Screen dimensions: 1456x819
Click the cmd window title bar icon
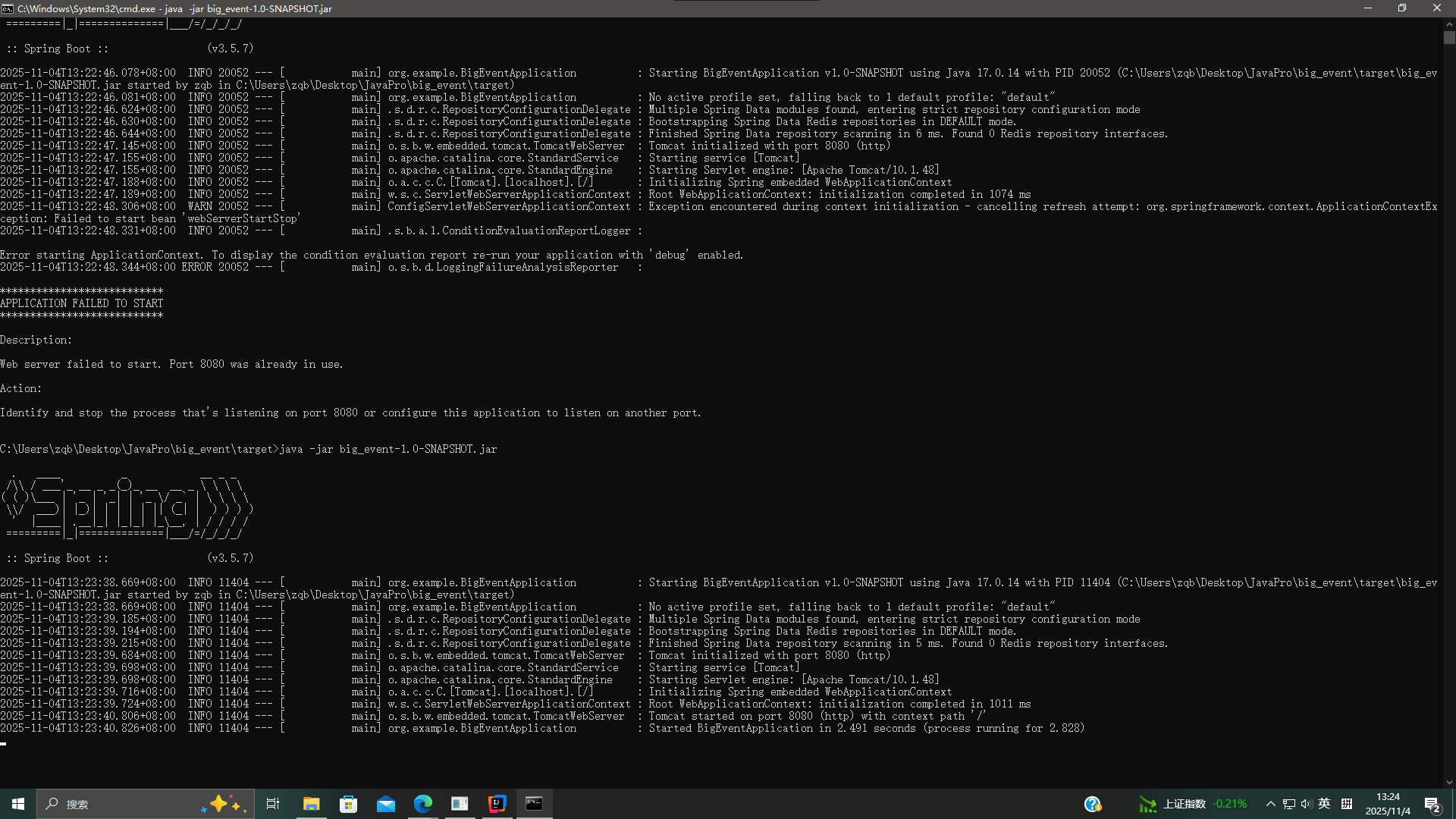(8, 8)
